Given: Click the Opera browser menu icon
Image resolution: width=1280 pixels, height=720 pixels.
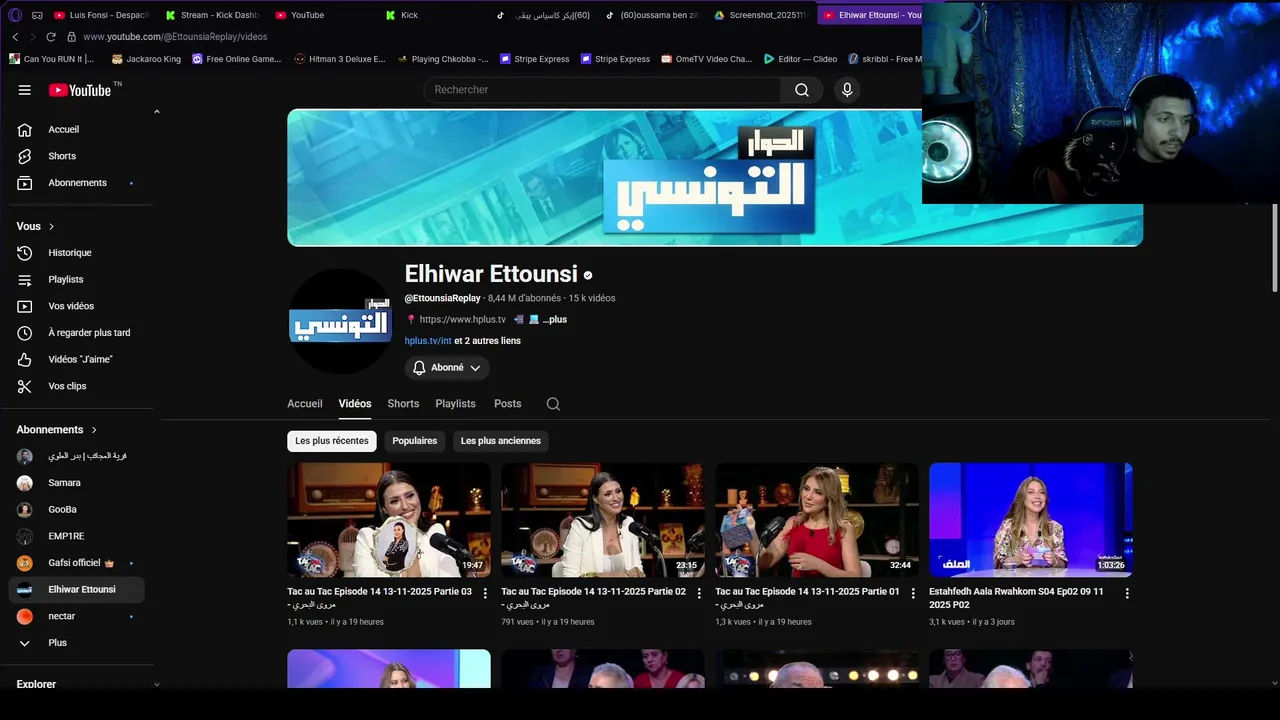Looking at the screenshot, I should [x=14, y=15].
